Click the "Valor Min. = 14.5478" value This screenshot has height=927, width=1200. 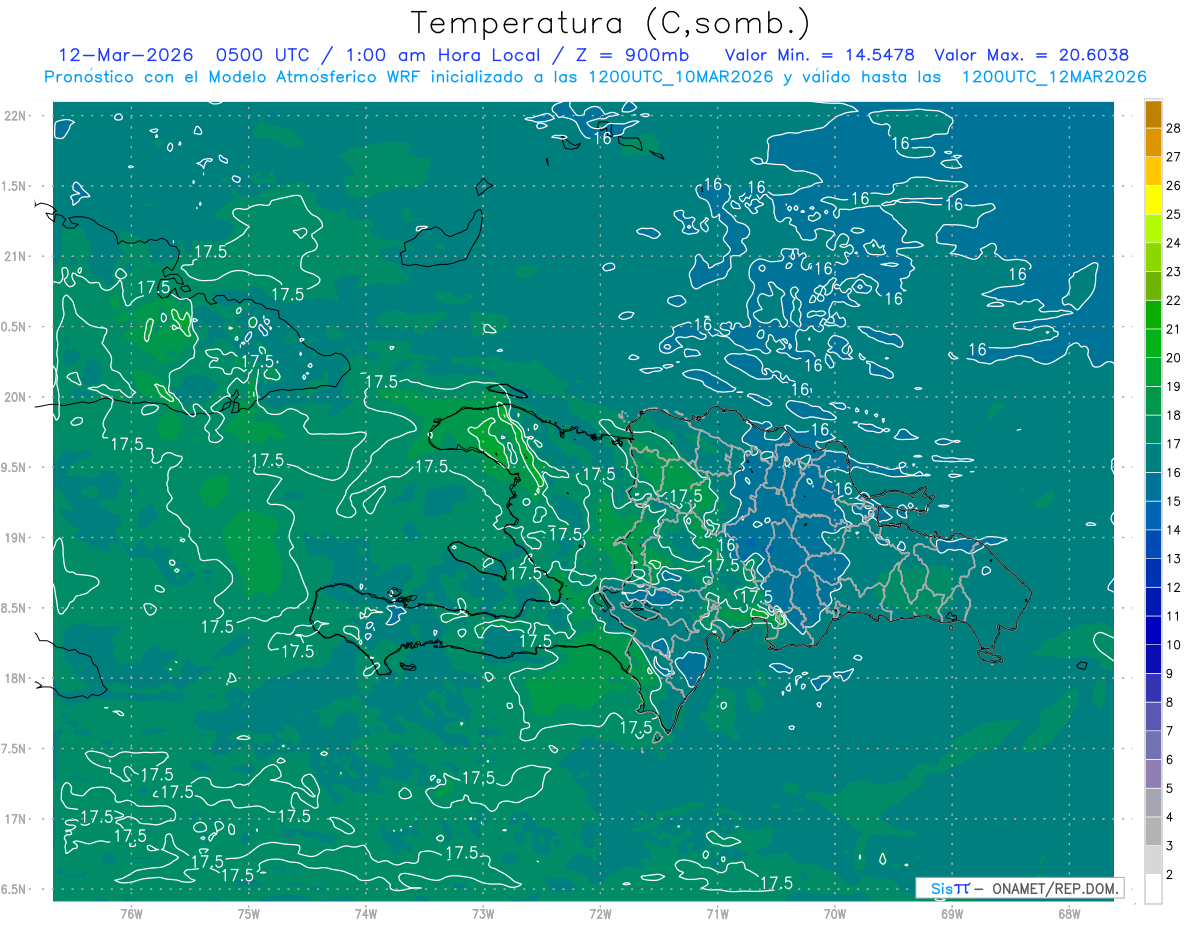click(822, 55)
